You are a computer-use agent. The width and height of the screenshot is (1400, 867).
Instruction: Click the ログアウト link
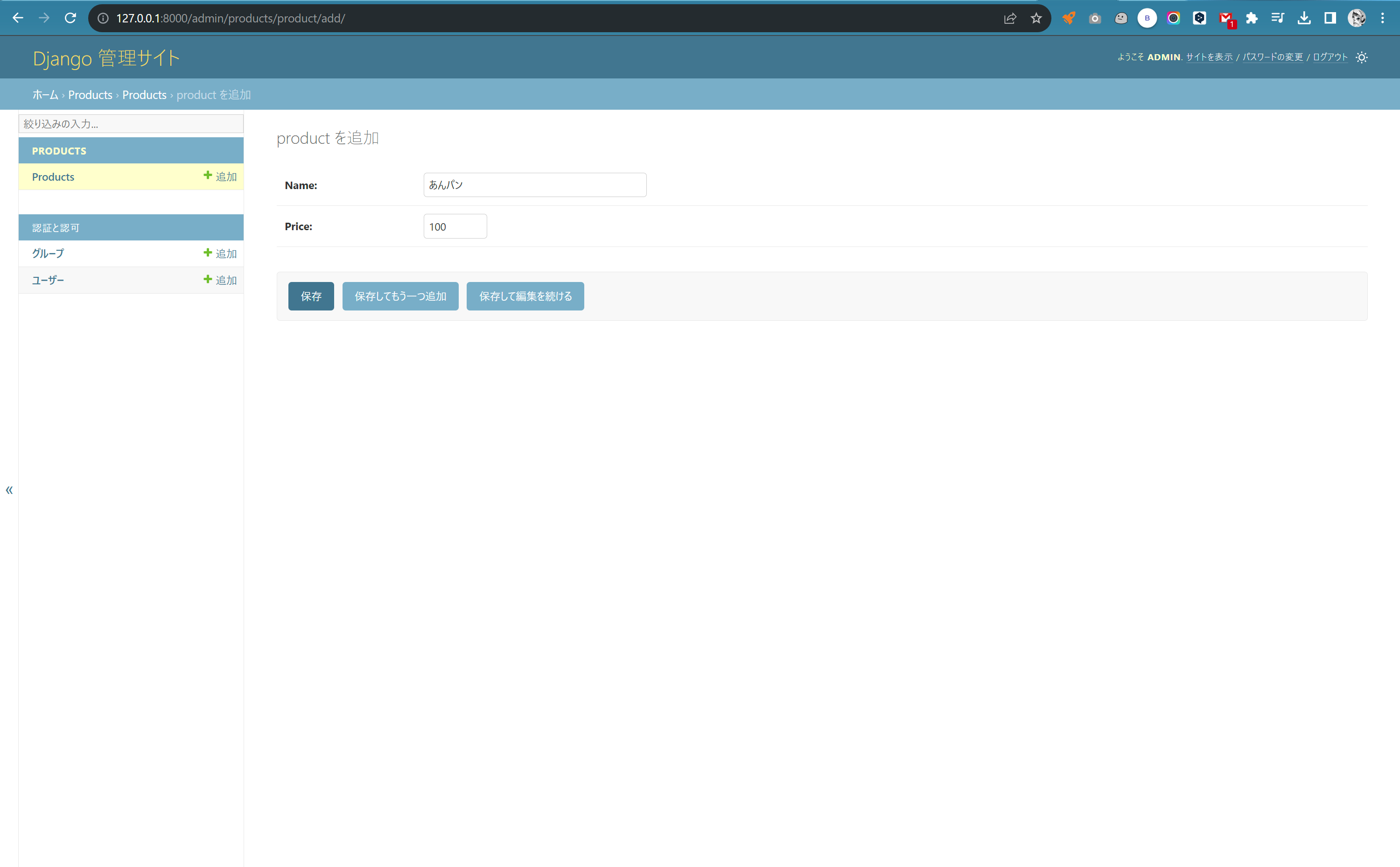tap(1330, 57)
